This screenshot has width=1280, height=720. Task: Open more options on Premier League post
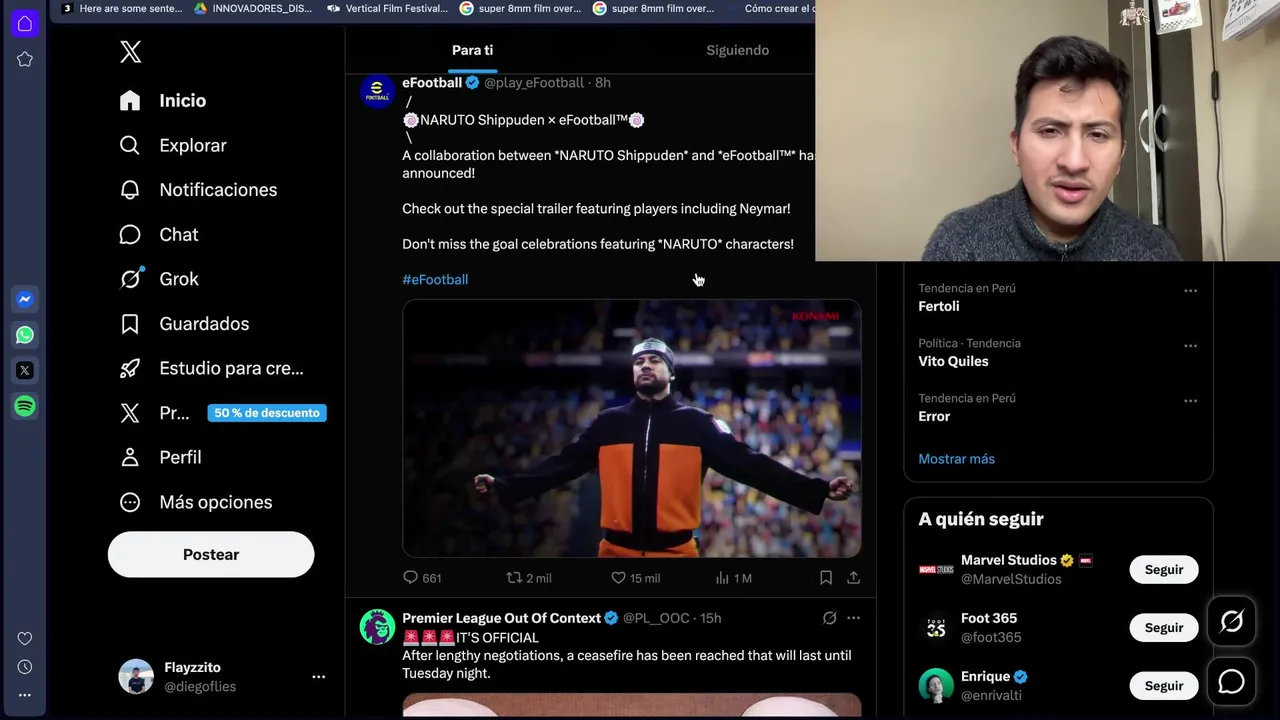tap(853, 618)
